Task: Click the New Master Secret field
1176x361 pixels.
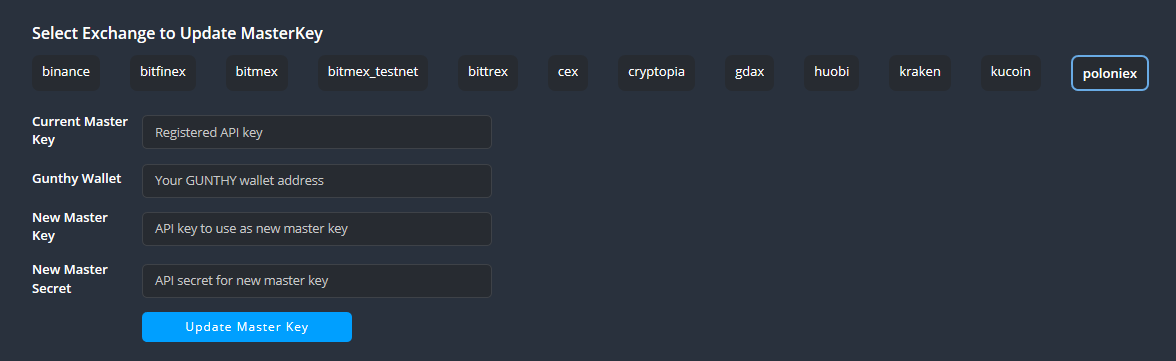Action: pyautogui.click(x=316, y=281)
